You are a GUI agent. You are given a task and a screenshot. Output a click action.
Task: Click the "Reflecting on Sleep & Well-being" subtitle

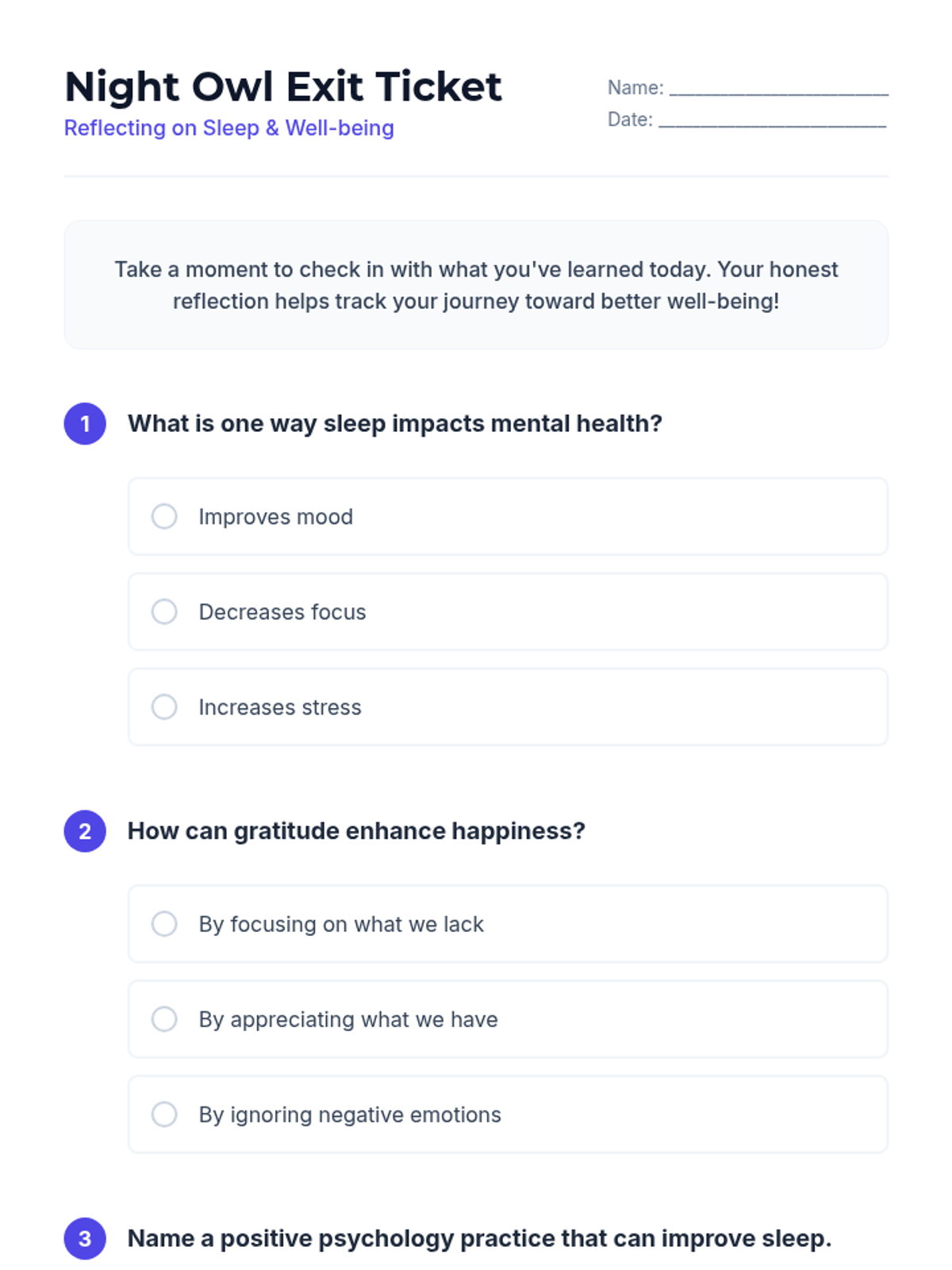point(229,128)
